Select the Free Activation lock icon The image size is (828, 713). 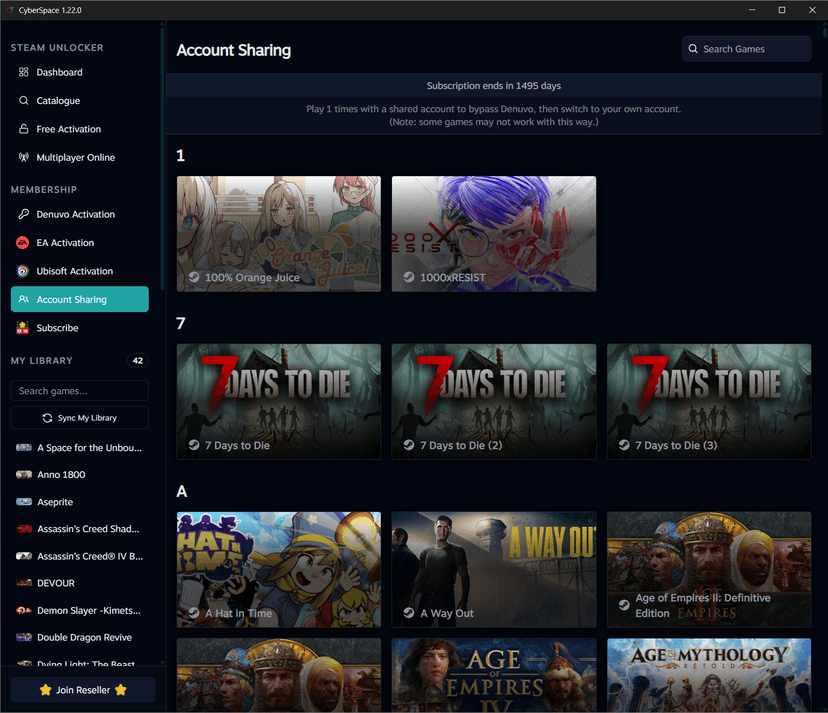tap(24, 129)
